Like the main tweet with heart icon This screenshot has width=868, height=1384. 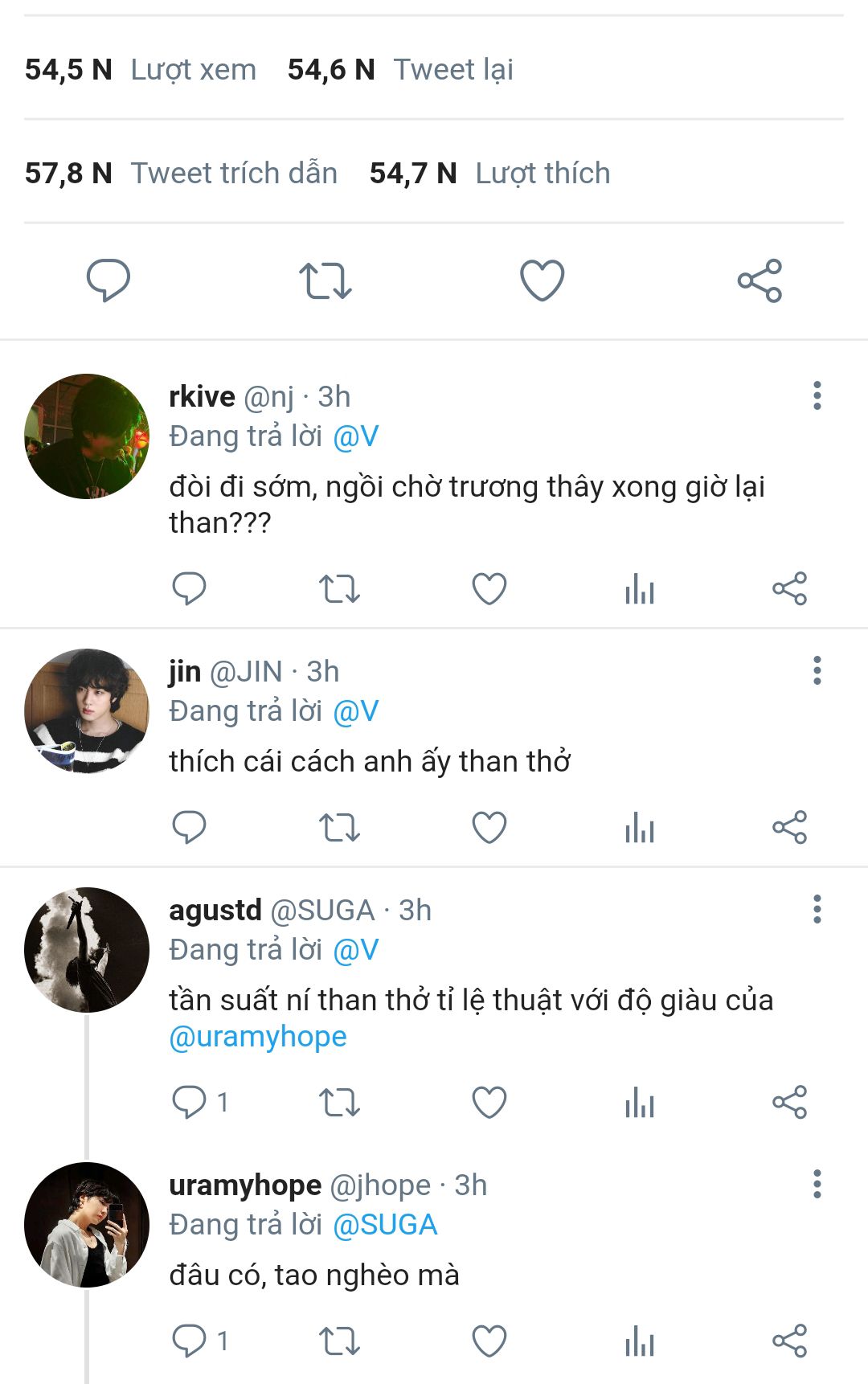tap(542, 280)
